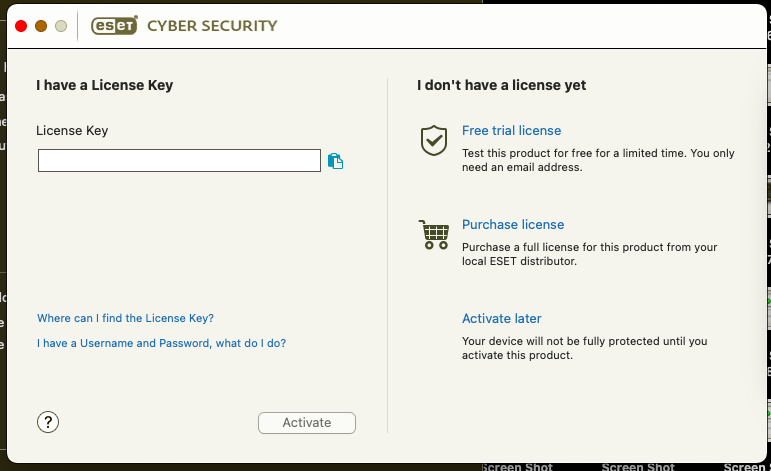Screen dimensions: 771x471
Task: Click the greyed-out zoom window button
Action: click(61, 26)
